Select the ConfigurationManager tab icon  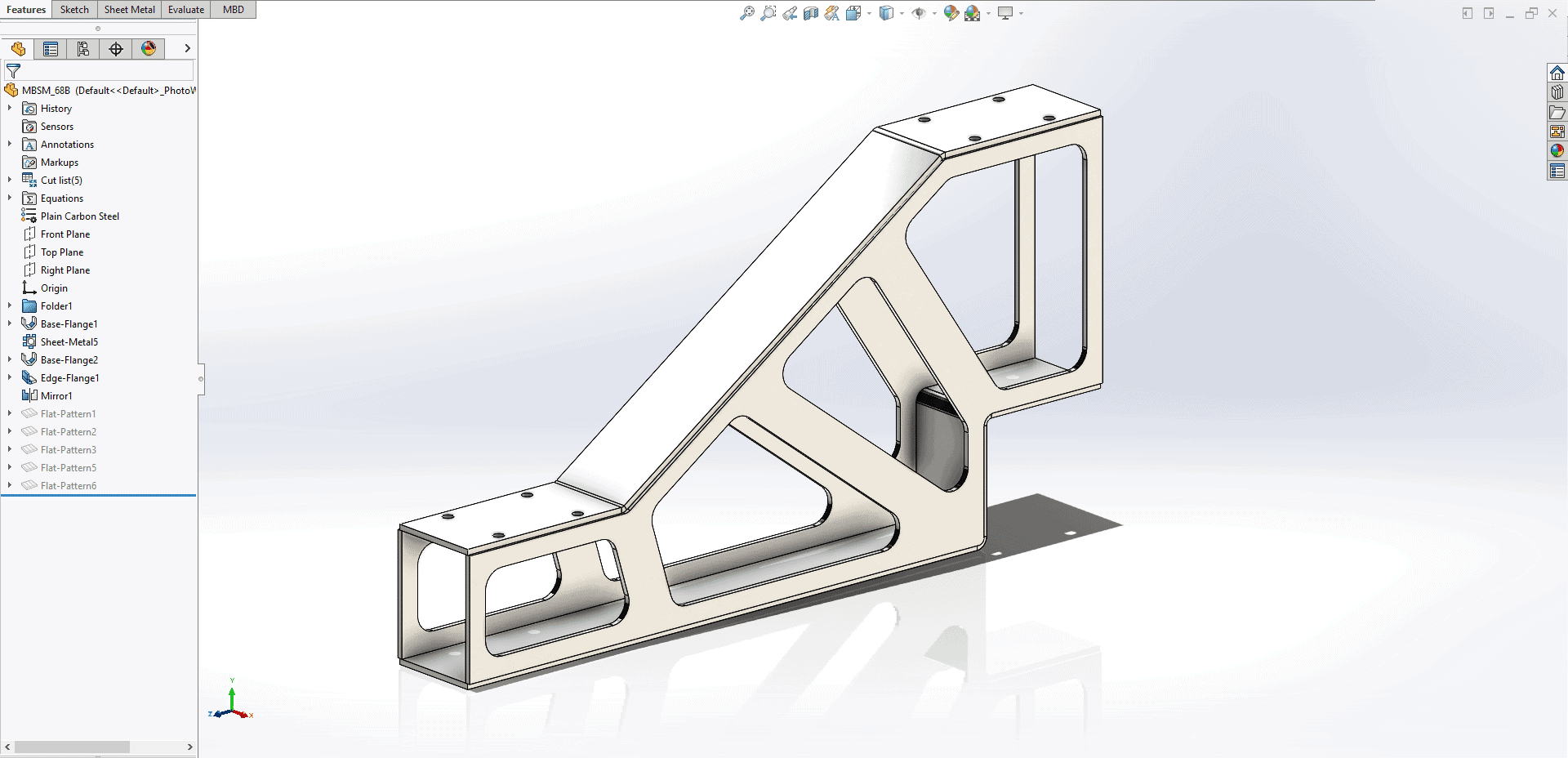[83, 49]
